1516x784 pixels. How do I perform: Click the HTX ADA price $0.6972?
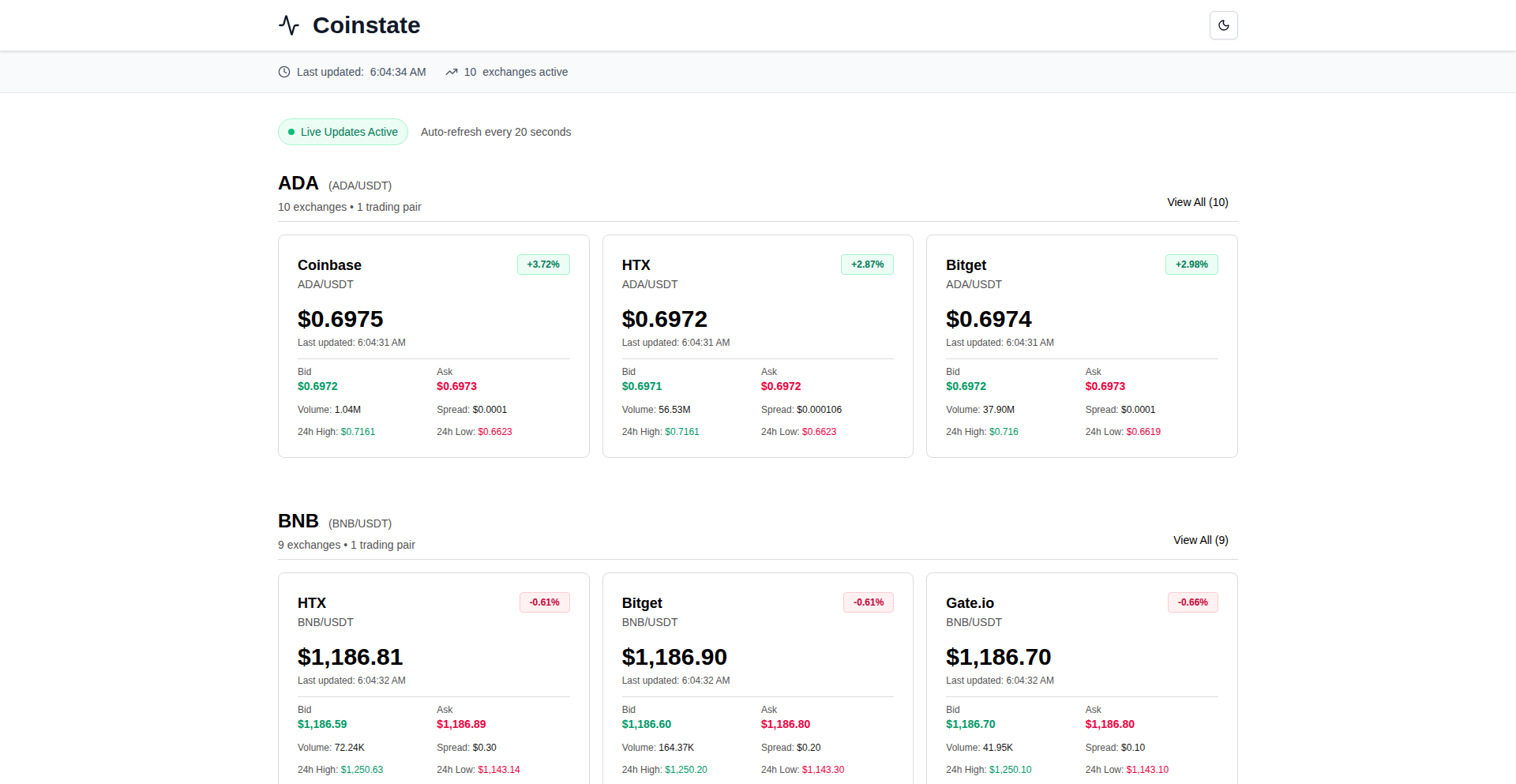point(664,319)
